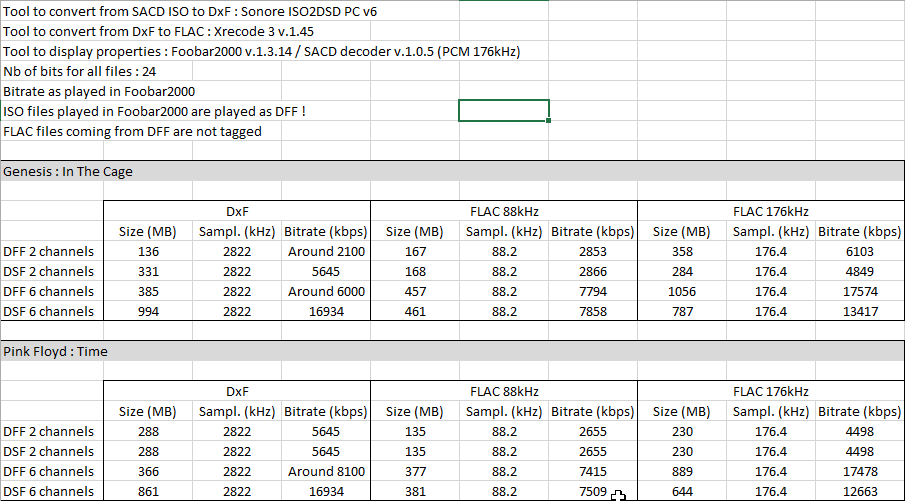Viewport: 905px width, 501px height.
Task: Click the cell with value 889
Action: pyautogui.click(x=682, y=472)
